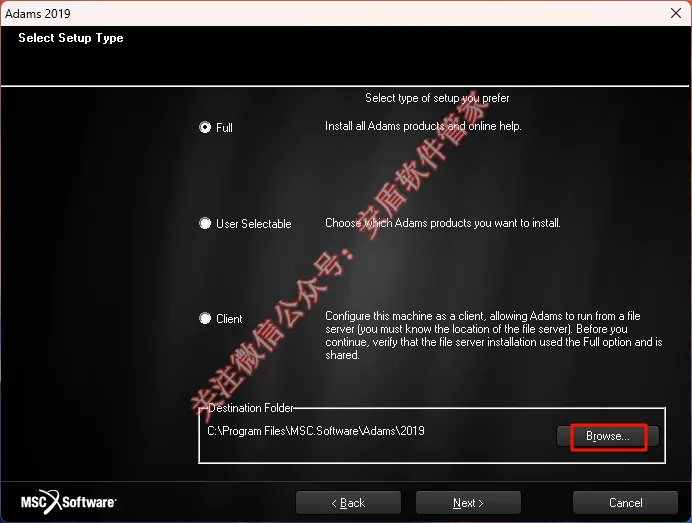Click the 'Adams 2019' window title

click(38, 14)
